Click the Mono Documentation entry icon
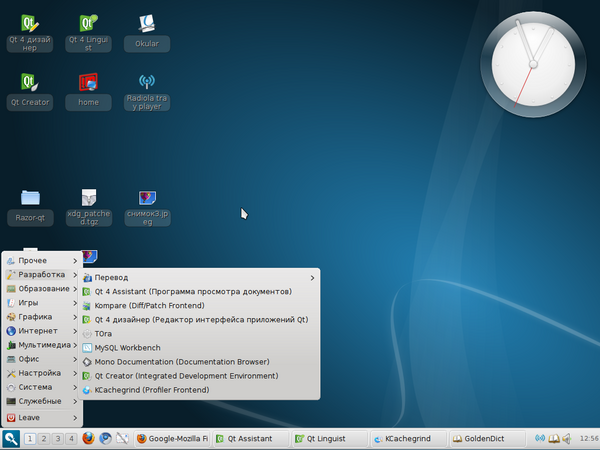The width and height of the screenshot is (600, 450). tap(87, 362)
